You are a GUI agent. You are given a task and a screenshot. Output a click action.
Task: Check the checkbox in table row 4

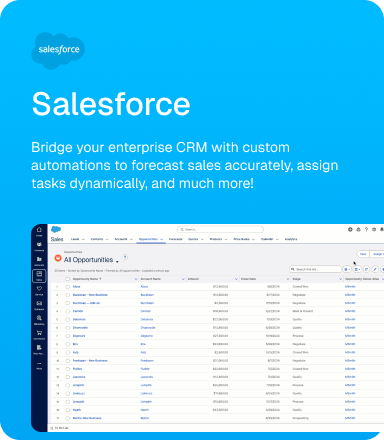[67, 311]
